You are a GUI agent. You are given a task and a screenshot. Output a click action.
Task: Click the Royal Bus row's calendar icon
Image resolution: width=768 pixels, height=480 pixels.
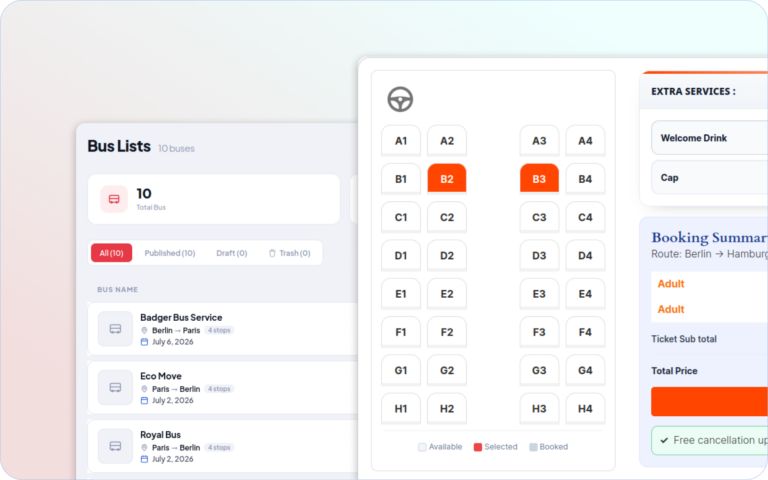pos(144,459)
